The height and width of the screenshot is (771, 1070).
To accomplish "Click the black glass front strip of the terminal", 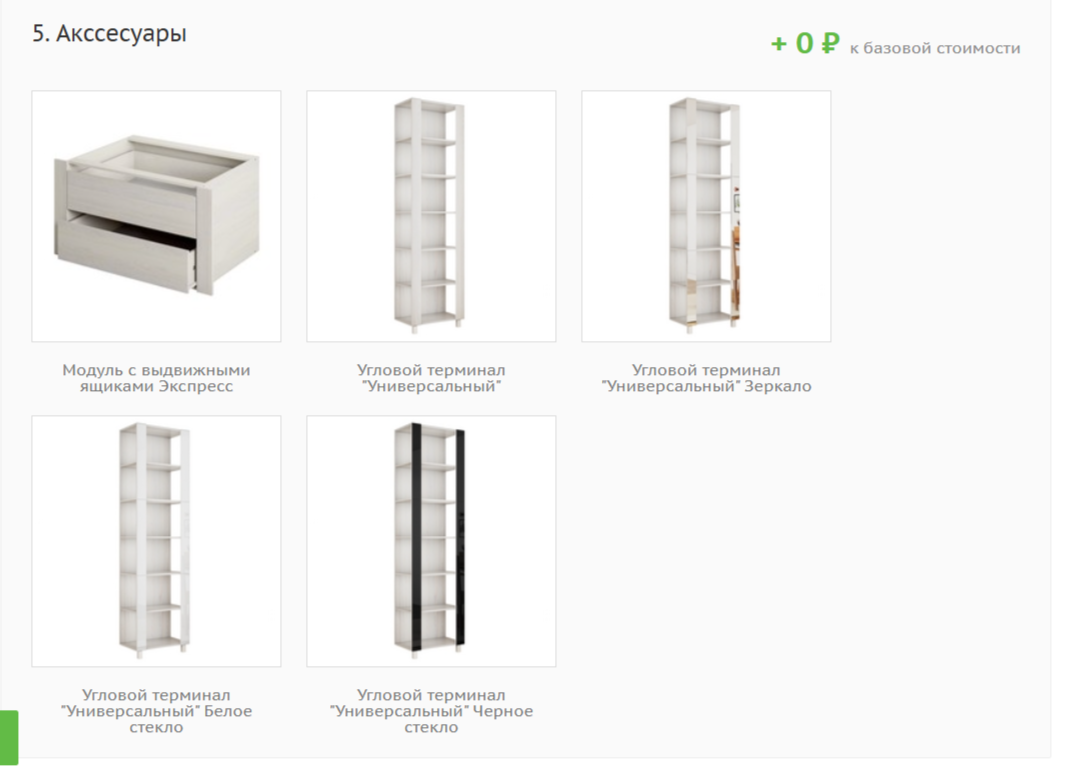I will (416, 534).
